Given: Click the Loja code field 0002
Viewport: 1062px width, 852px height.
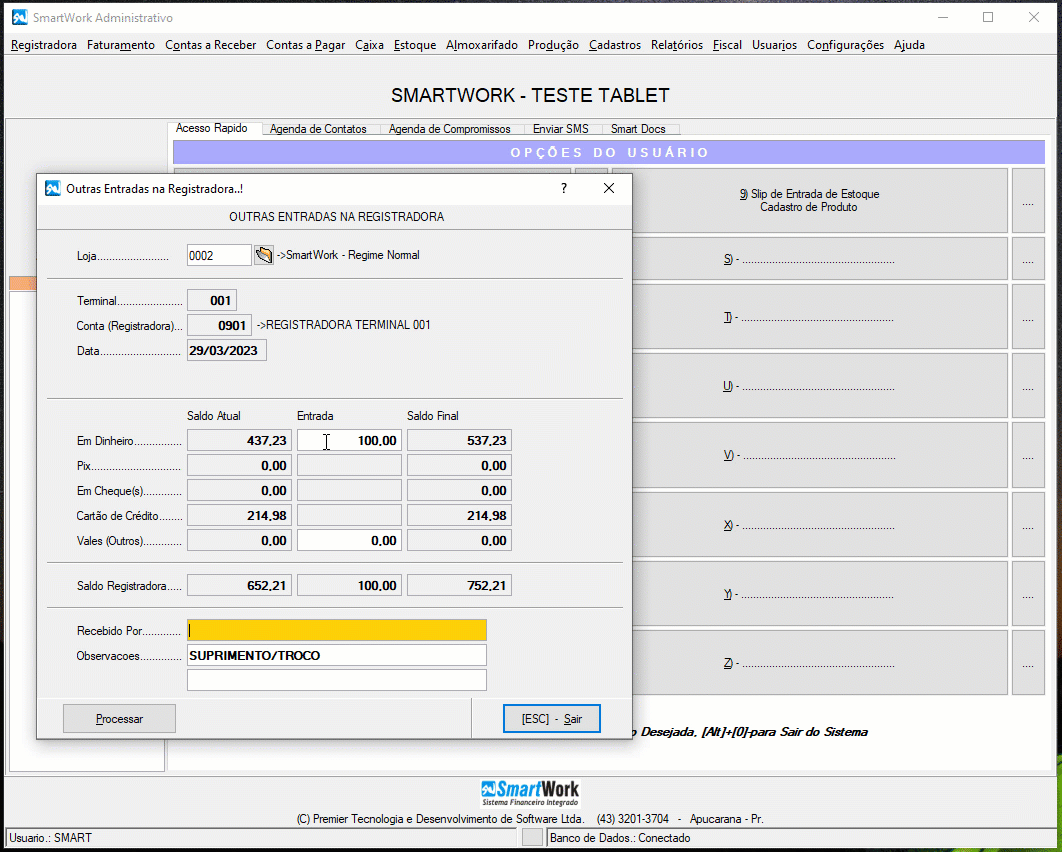Looking at the screenshot, I should coord(219,255).
